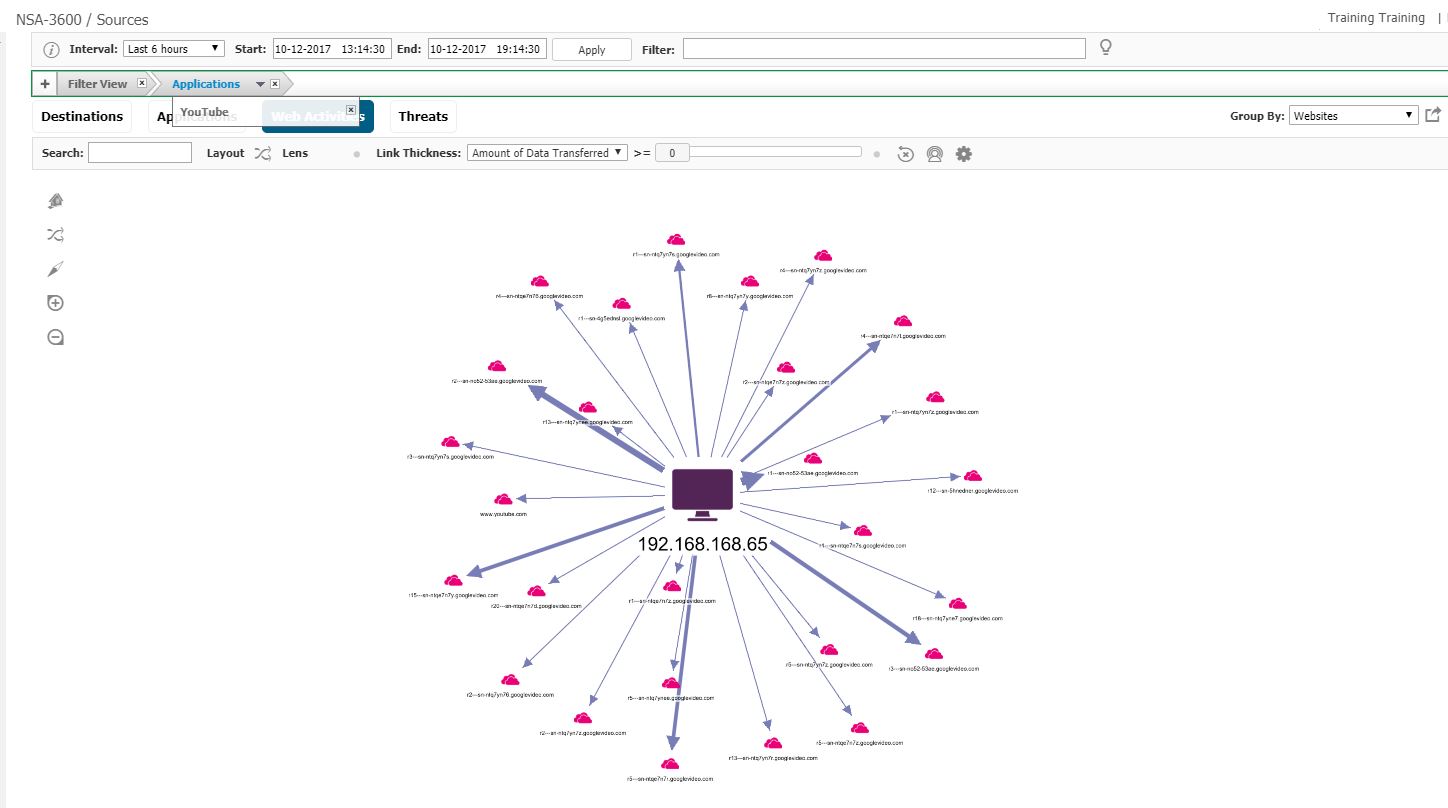Image resolution: width=1448 pixels, height=808 pixels.
Task: Select the www.youtube.com cloud node
Action: 503,499
